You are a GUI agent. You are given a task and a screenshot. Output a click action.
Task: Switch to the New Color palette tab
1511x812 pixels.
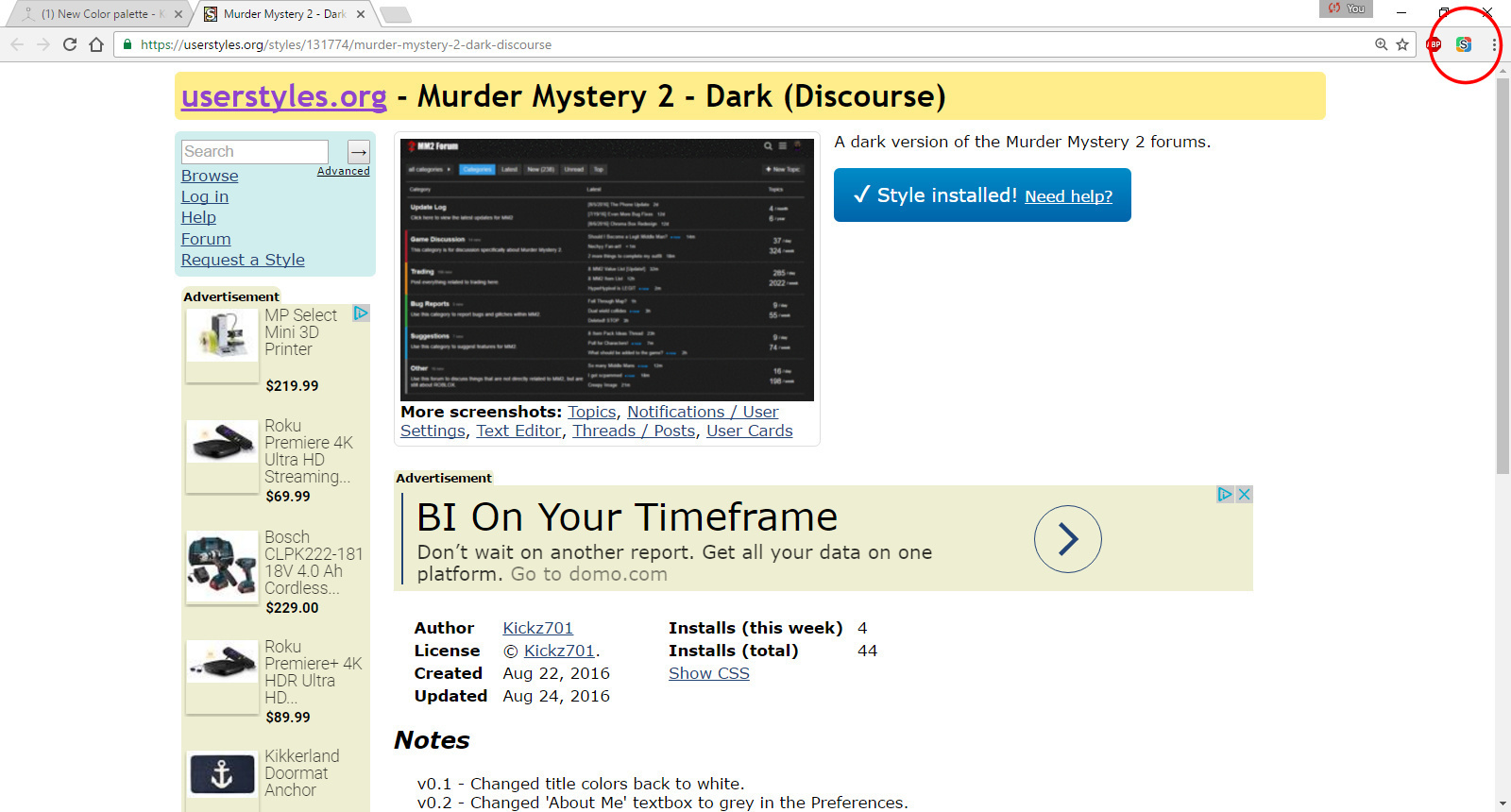point(102,14)
